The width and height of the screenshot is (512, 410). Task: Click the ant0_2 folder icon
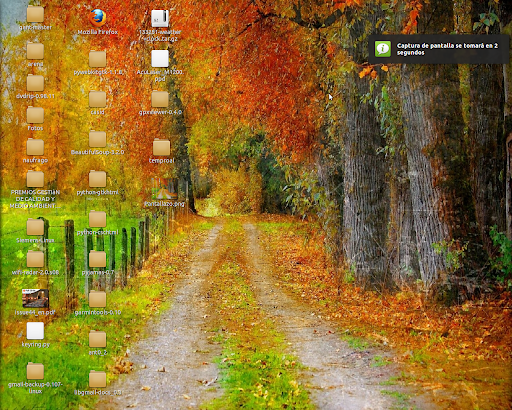point(97,339)
